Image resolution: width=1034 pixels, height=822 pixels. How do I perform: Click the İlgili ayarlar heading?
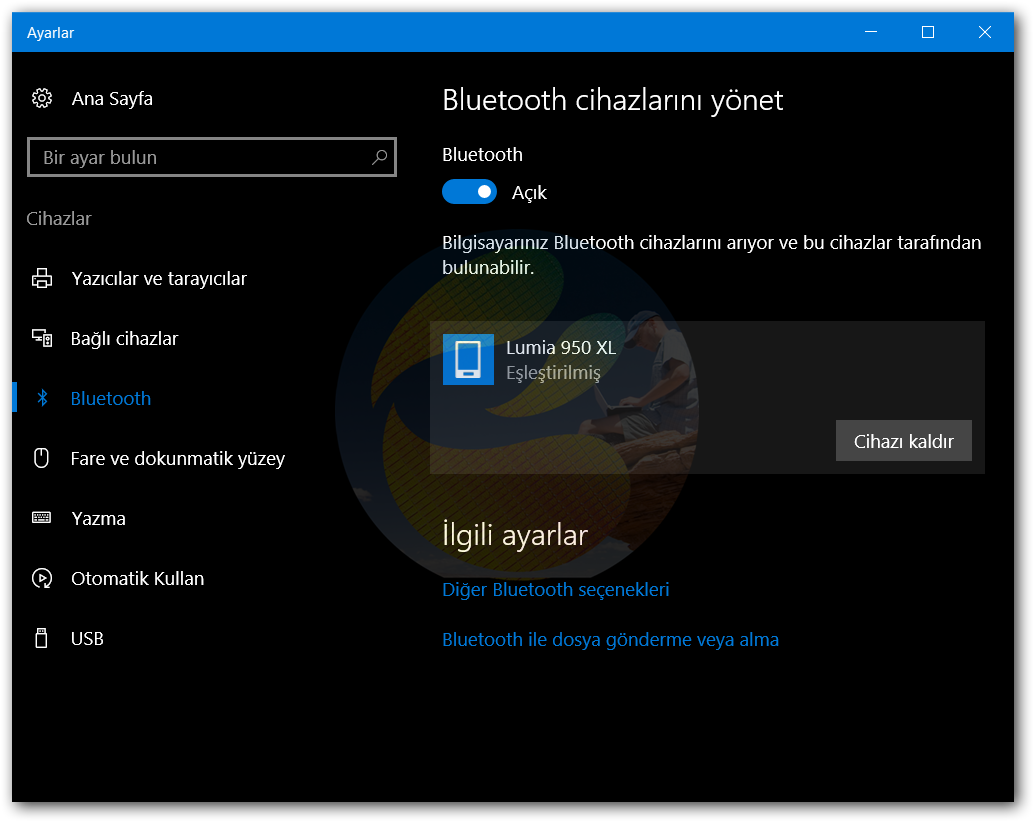(514, 535)
